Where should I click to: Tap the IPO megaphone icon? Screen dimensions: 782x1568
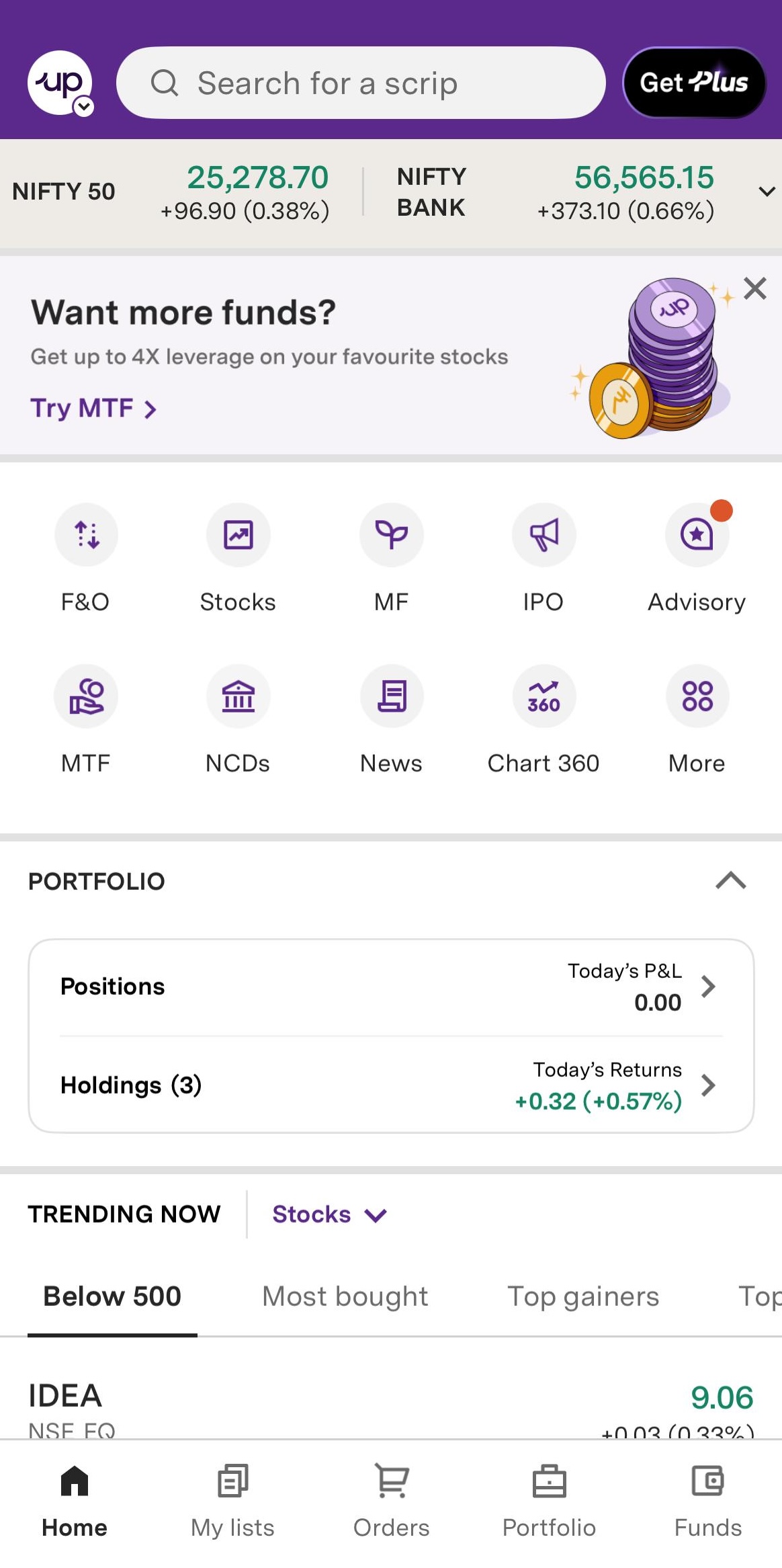click(x=544, y=535)
